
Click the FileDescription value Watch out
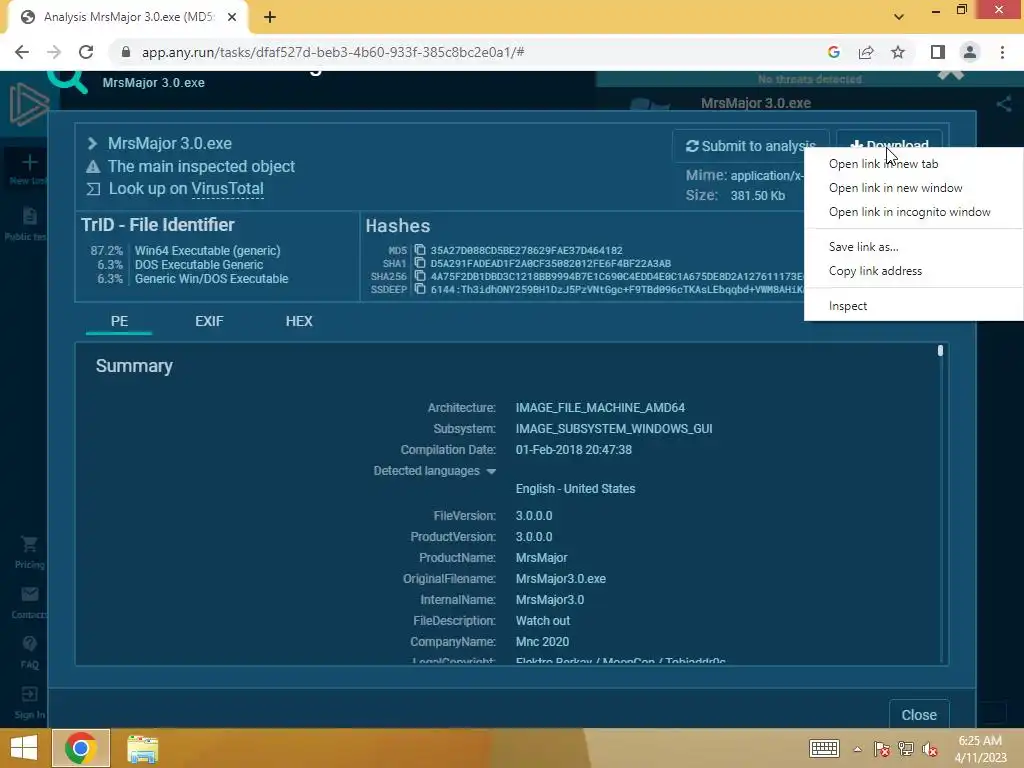pyautogui.click(x=543, y=621)
